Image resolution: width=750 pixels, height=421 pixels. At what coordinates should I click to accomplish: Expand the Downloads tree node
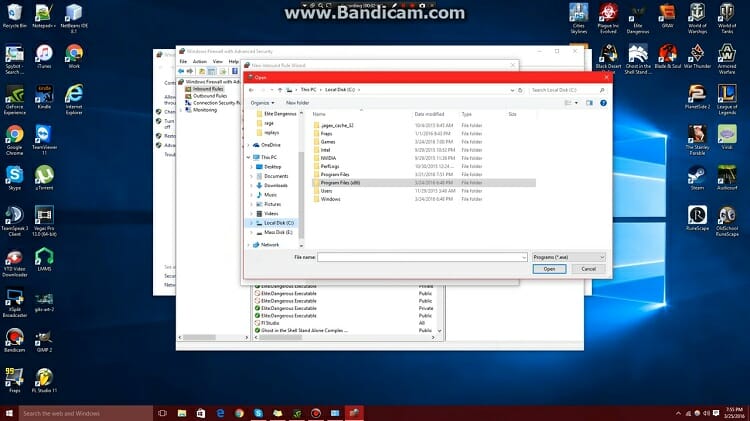[x=252, y=186]
